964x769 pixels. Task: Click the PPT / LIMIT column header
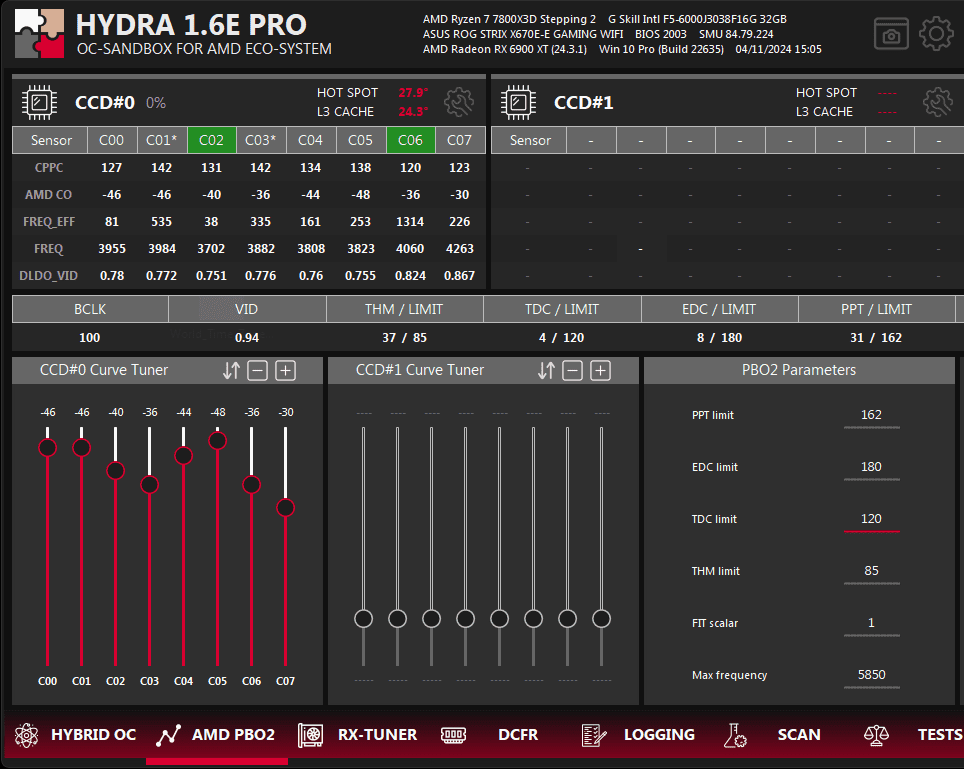877,309
